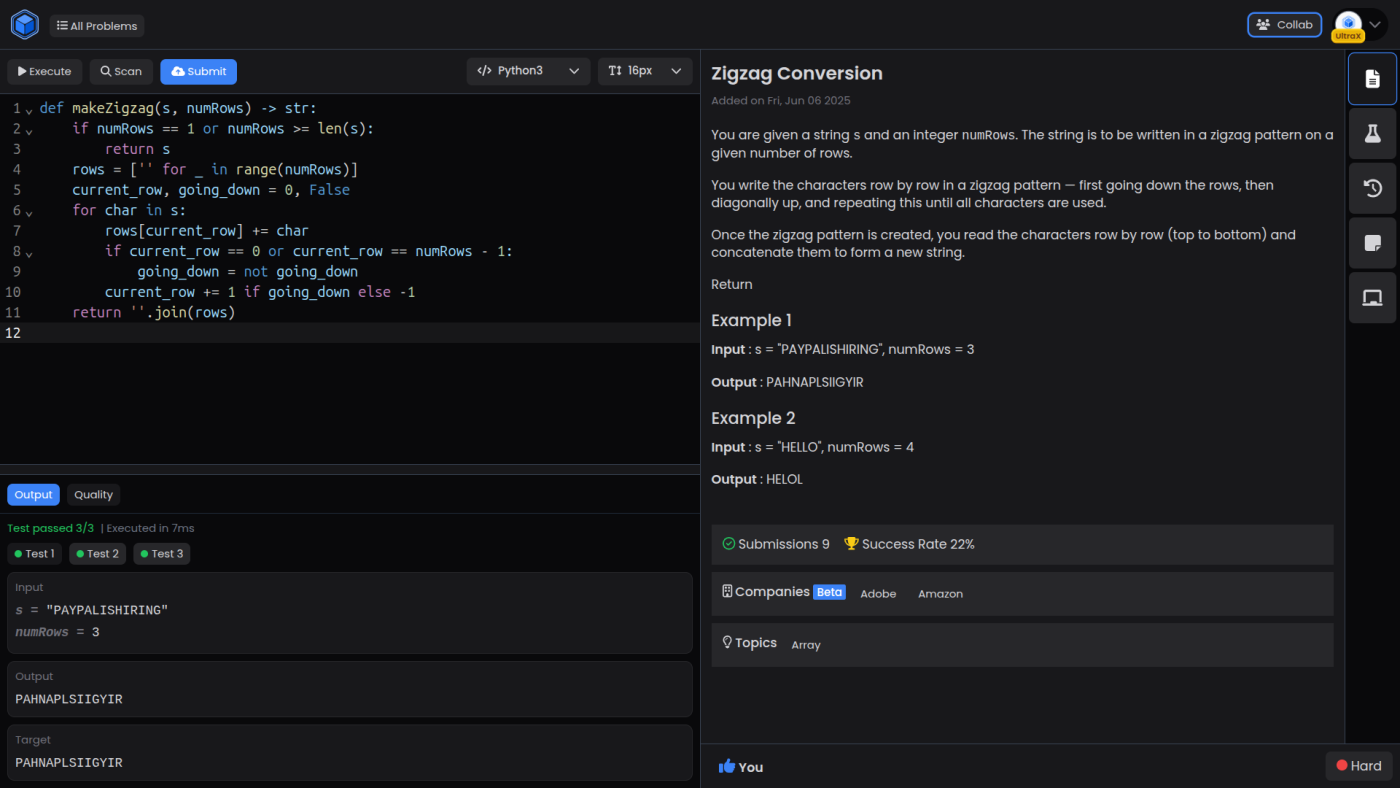Click the cube logo in top-left corner

pyautogui.click(x=24, y=25)
